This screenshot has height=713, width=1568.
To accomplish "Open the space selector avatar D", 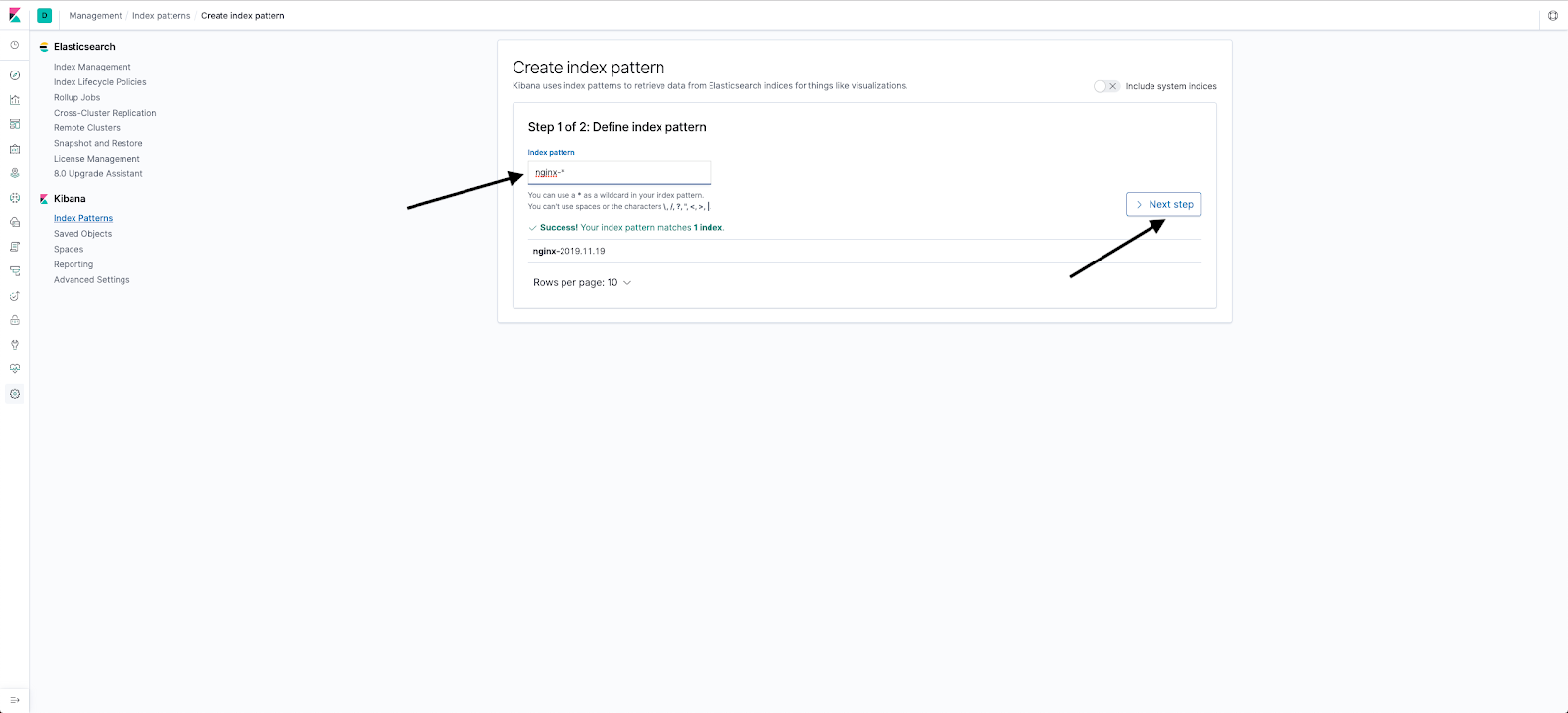I will tap(44, 15).
